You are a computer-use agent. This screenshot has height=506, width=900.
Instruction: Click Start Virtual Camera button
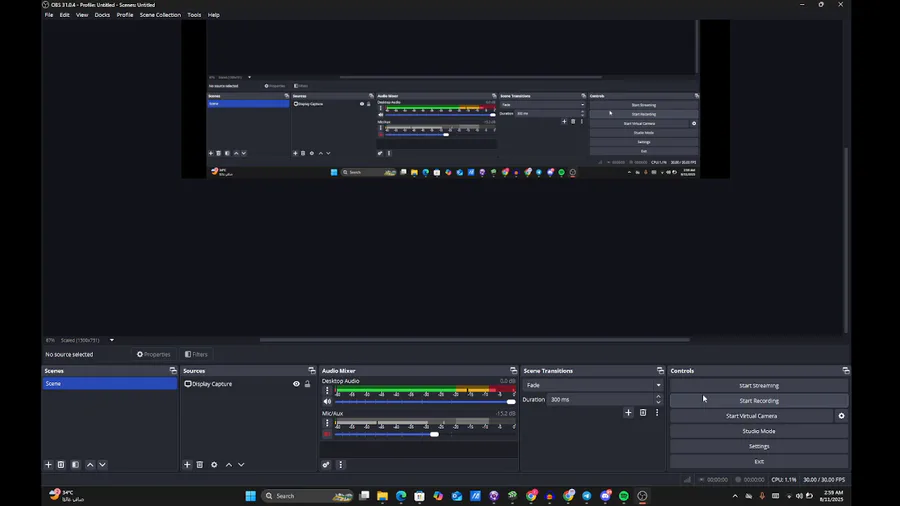pyautogui.click(x=751, y=416)
